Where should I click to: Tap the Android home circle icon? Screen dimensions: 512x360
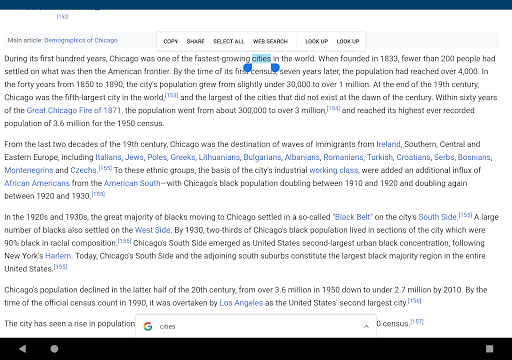[54, 349]
